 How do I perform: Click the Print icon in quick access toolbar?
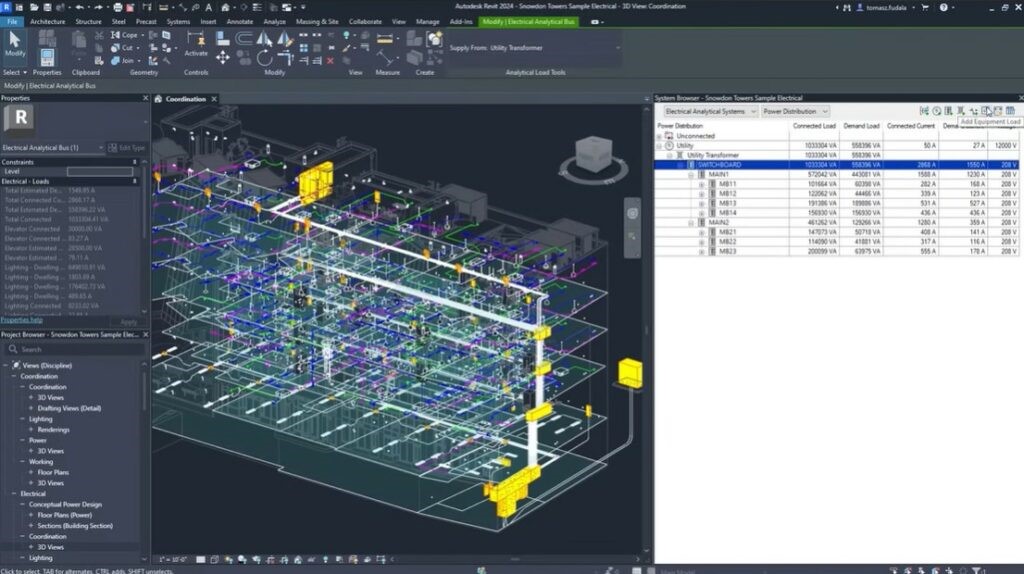tap(118, 7)
